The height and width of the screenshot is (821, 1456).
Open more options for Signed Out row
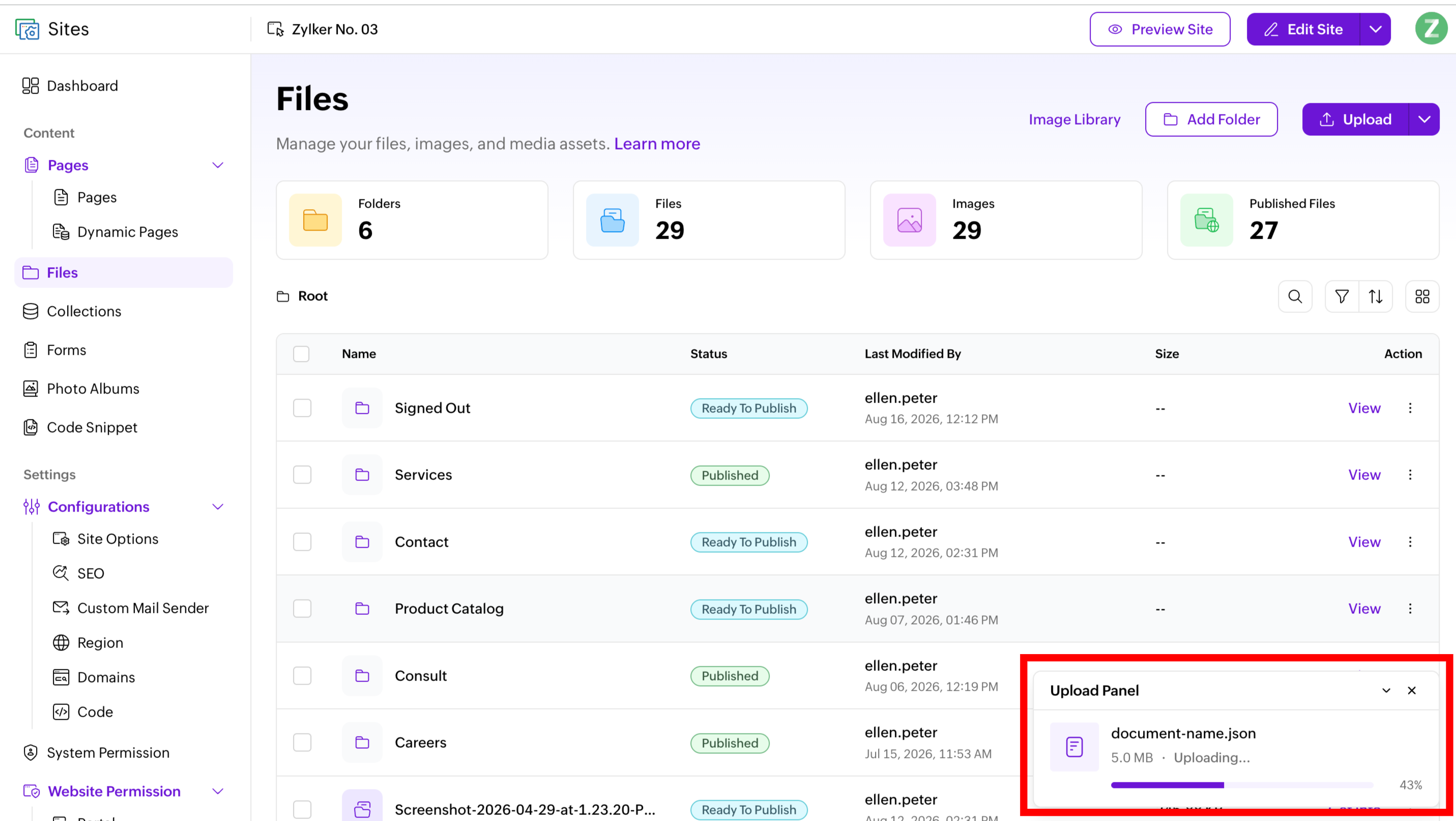tap(1410, 408)
